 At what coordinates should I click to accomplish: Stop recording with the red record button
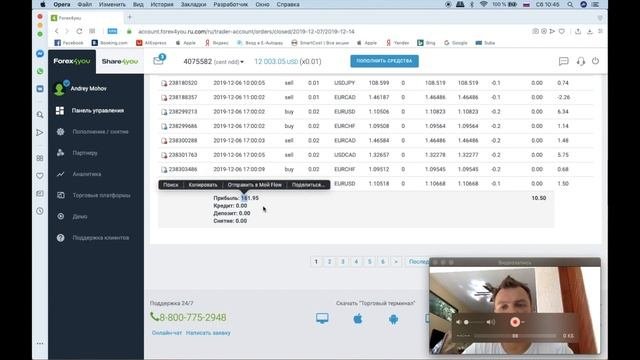click(515, 322)
